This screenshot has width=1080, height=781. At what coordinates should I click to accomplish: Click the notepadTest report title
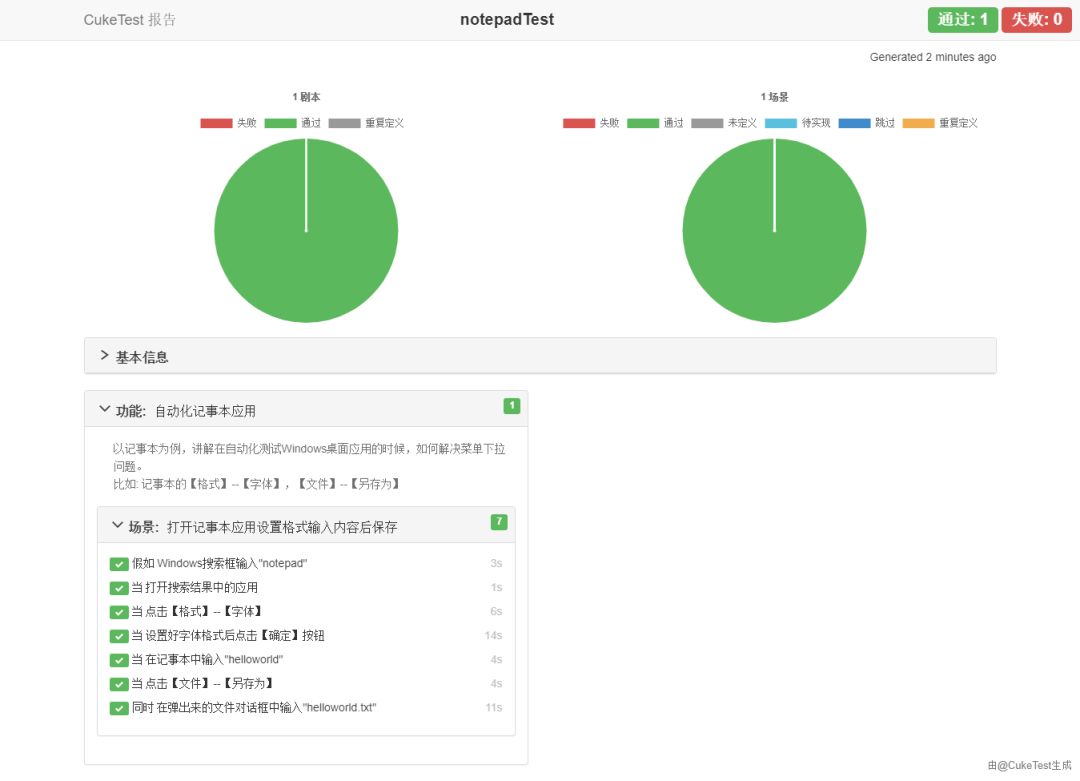[x=507, y=20]
